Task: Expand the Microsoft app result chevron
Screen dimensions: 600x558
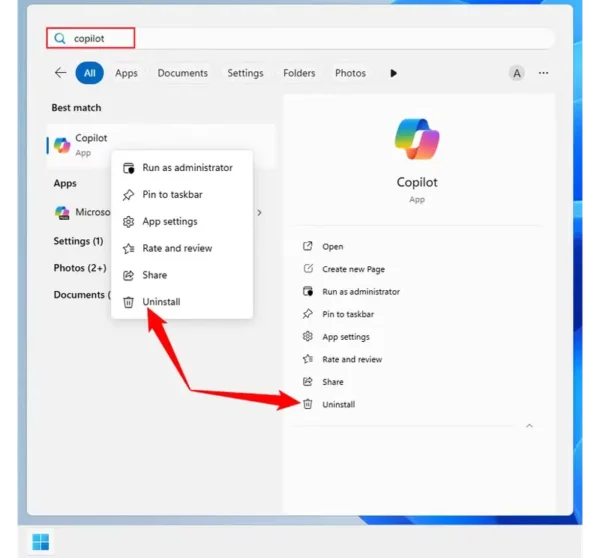Action: pos(259,212)
